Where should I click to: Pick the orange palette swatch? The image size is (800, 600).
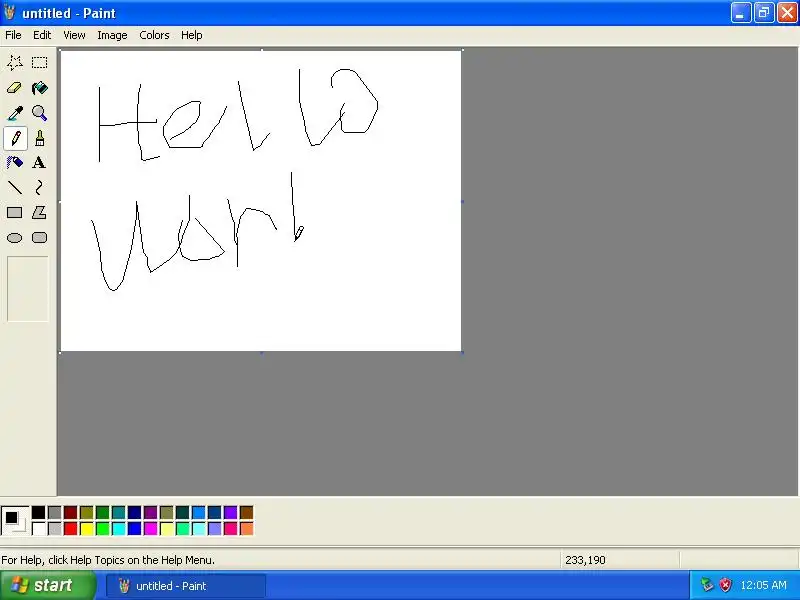coord(246,529)
